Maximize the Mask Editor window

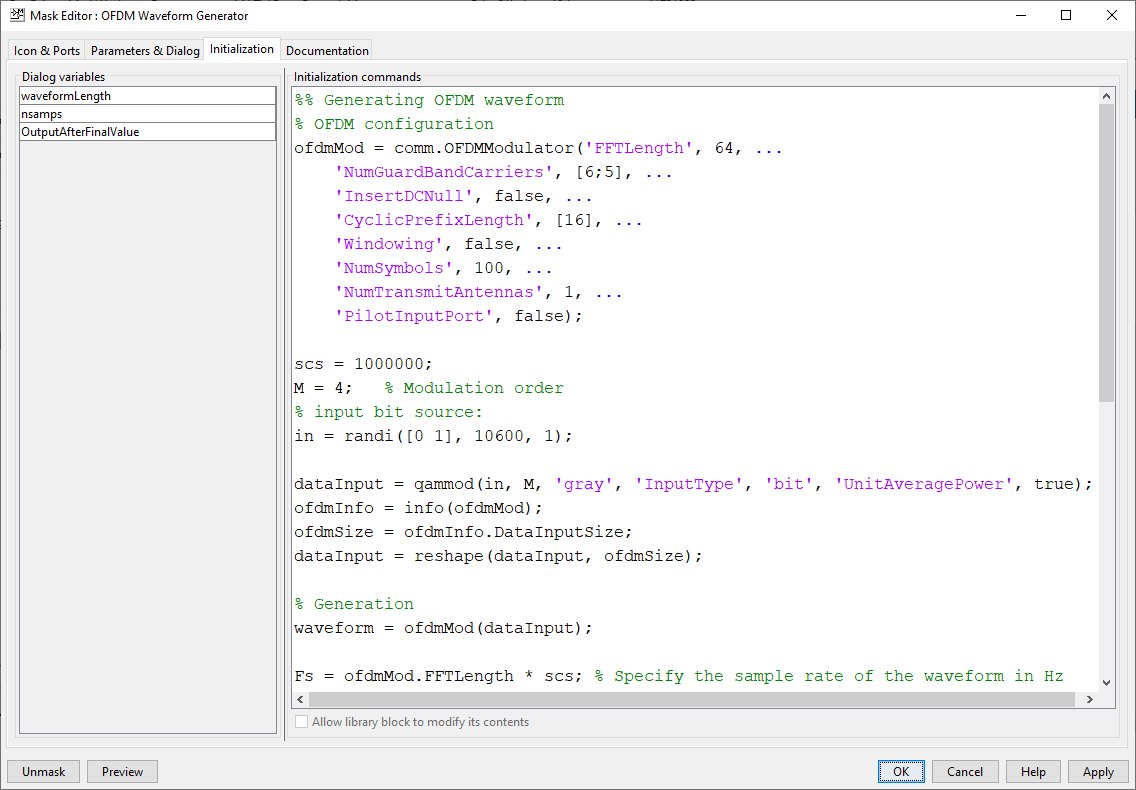(x=1066, y=15)
